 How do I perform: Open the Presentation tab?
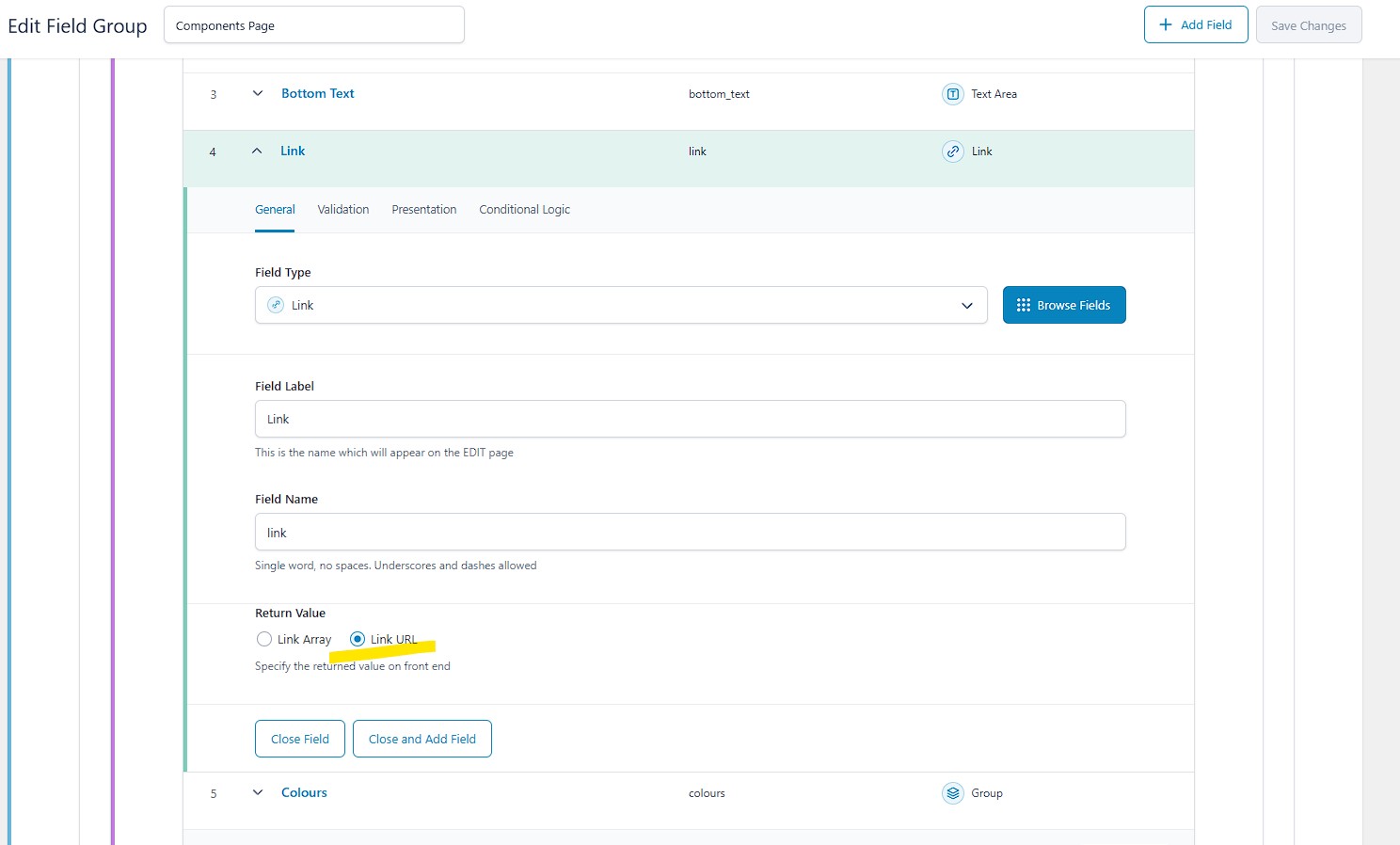423,210
